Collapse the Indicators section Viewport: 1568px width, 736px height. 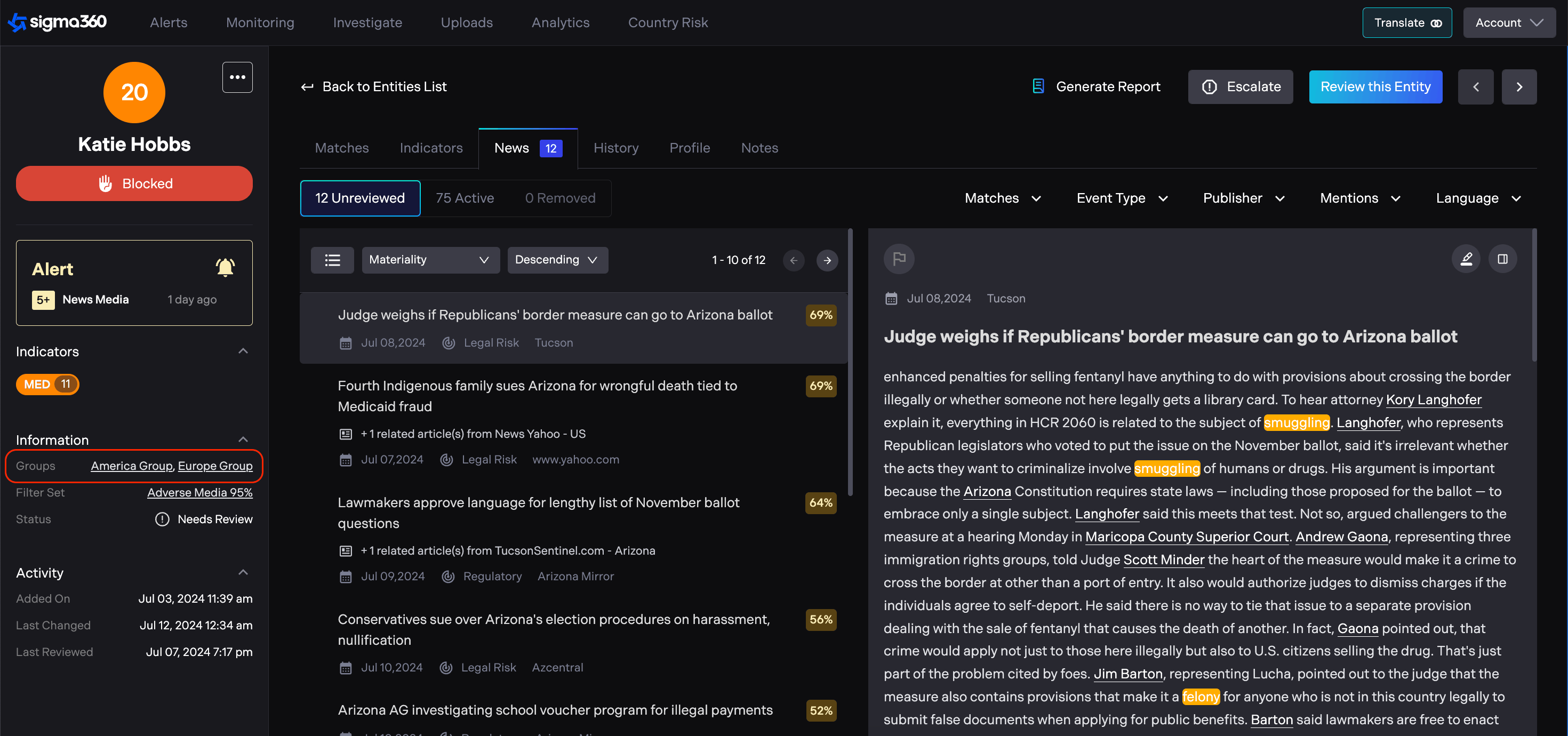click(243, 351)
